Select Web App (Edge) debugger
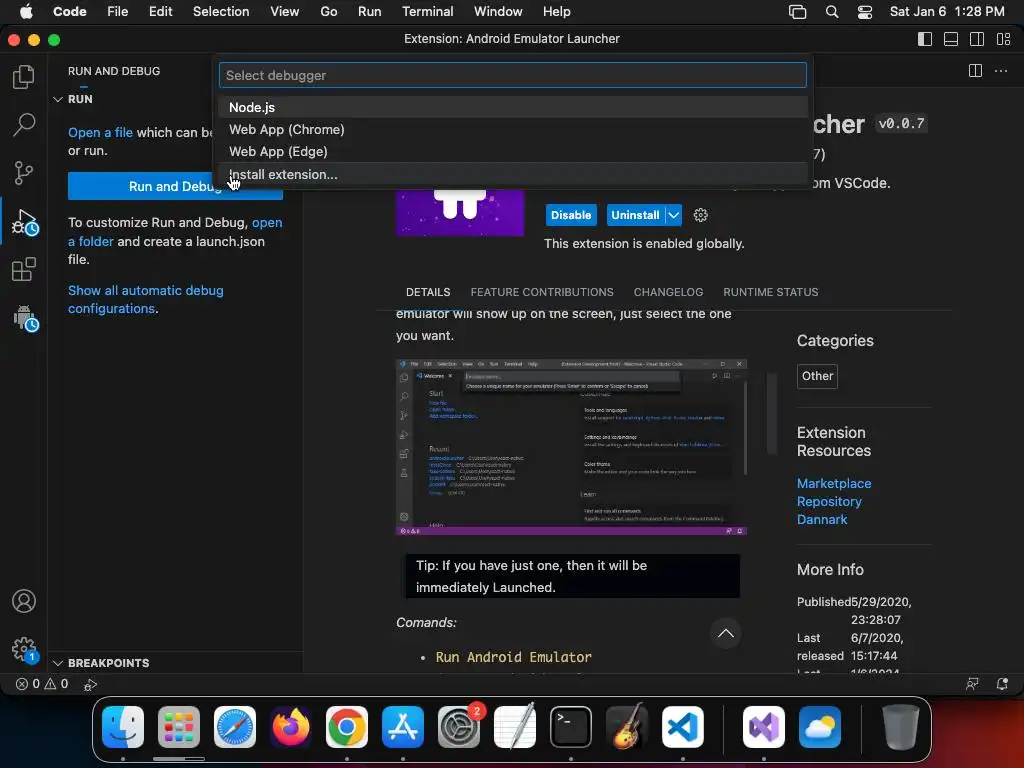 [513, 152]
